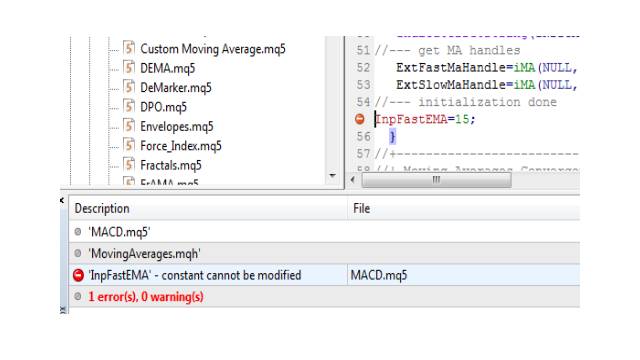Click the Envelopes.mq5 file icon

click(129, 126)
